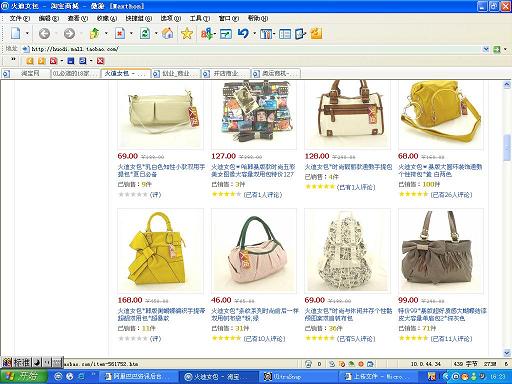Open the floral backpack thumbnail
Image resolution: width=512 pixels, height=384 pixels.
[347, 251]
